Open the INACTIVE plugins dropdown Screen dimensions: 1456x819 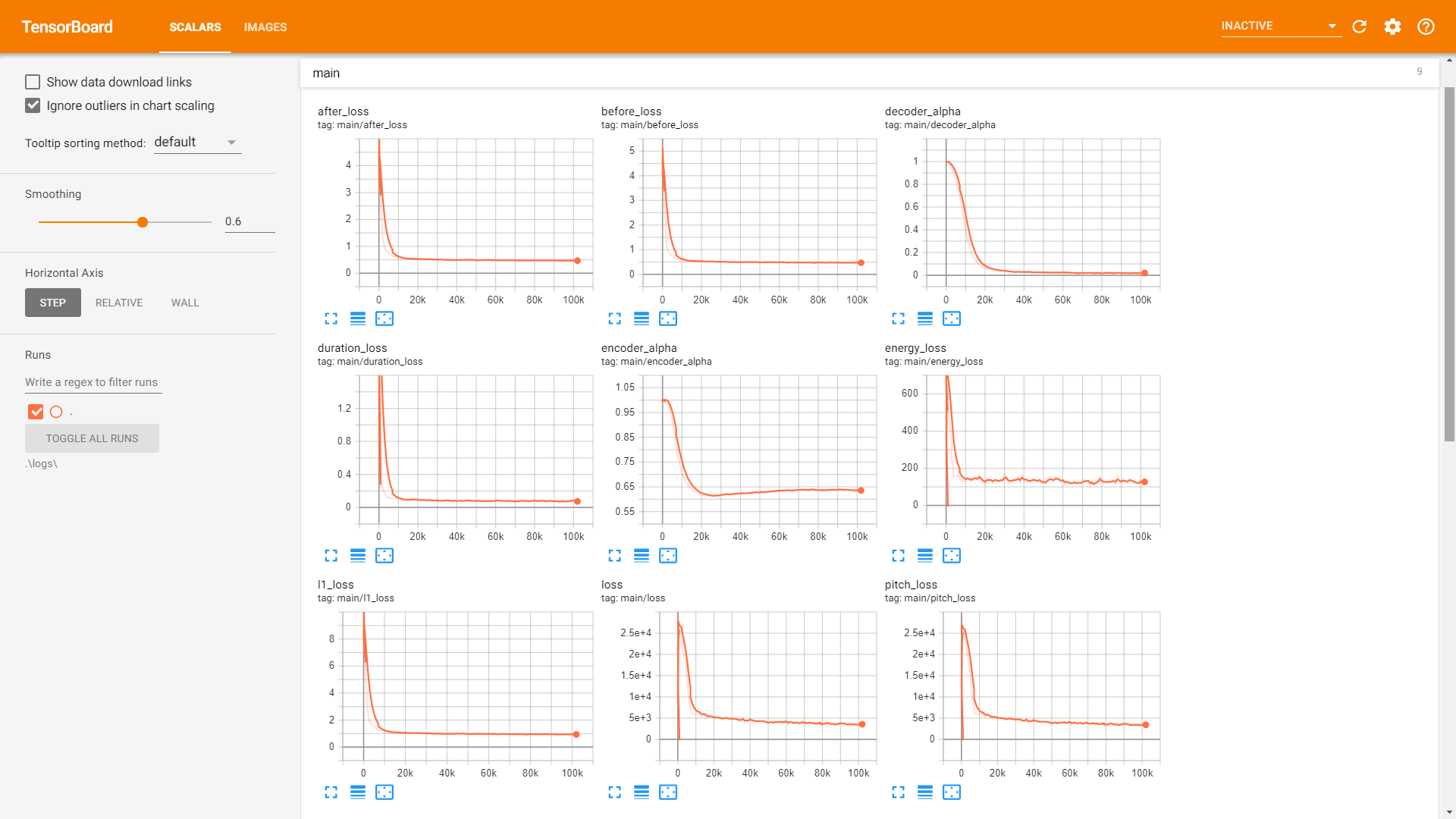click(1280, 27)
